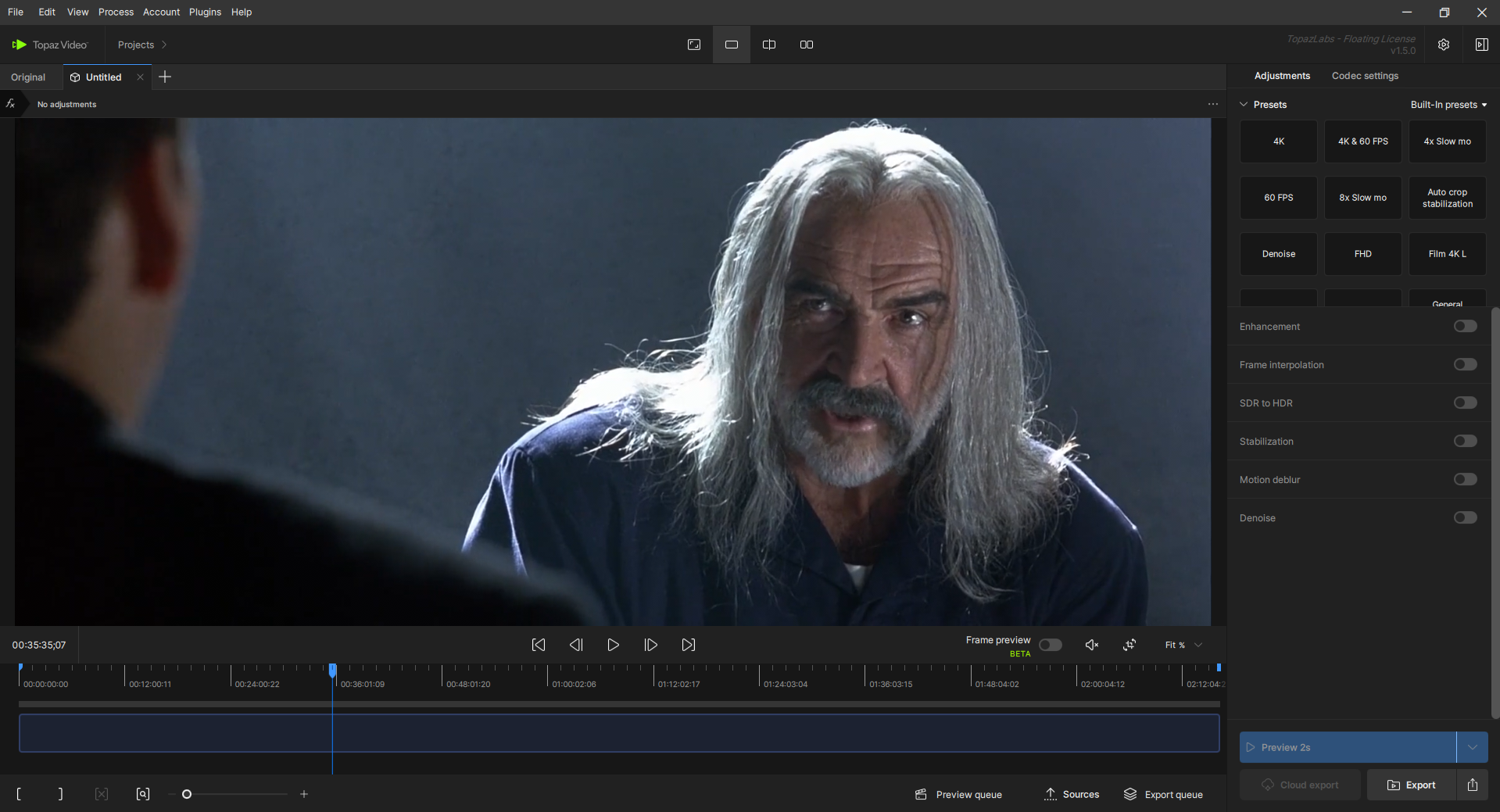Play the video
Image resolution: width=1500 pixels, height=812 pixels.
pyautogui.click(x=614, y=645)
